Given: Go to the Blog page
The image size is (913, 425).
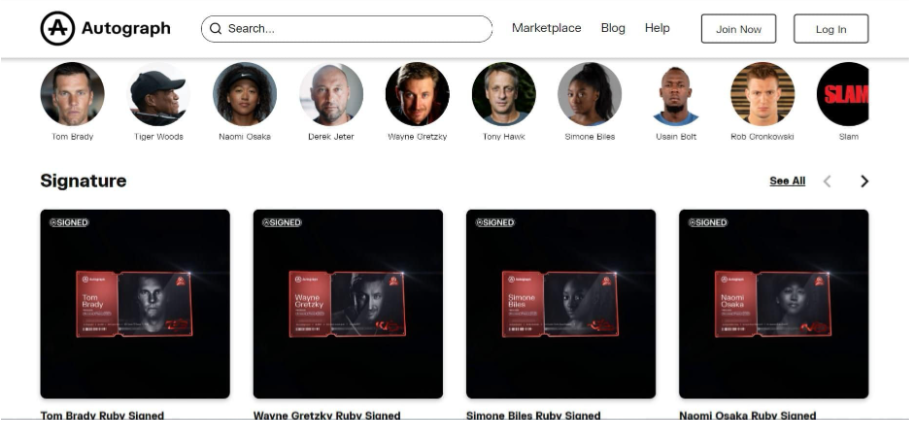Looking at the screenshot, I should click(x=613, y=28).
